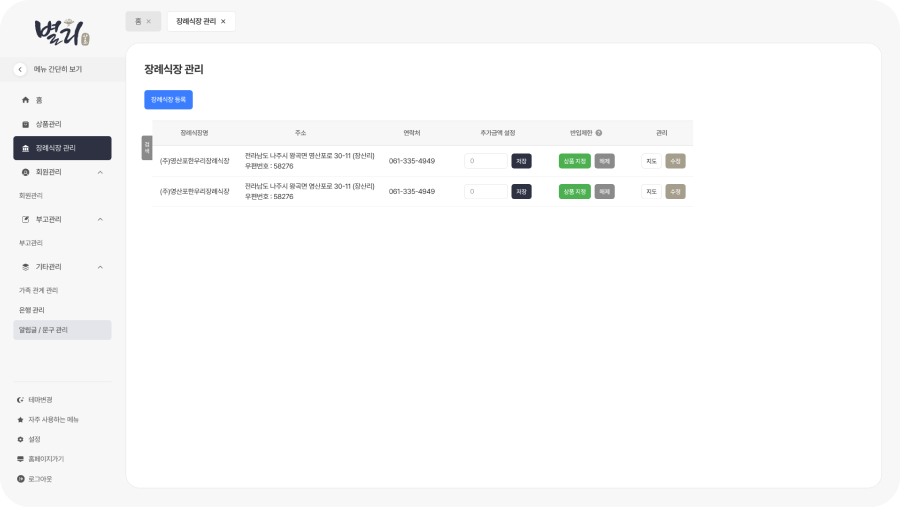The height and width of the screenshot is (507, 900).
Task: Click the 테마변경 theme icon
Action: click(x=21, y=400)
